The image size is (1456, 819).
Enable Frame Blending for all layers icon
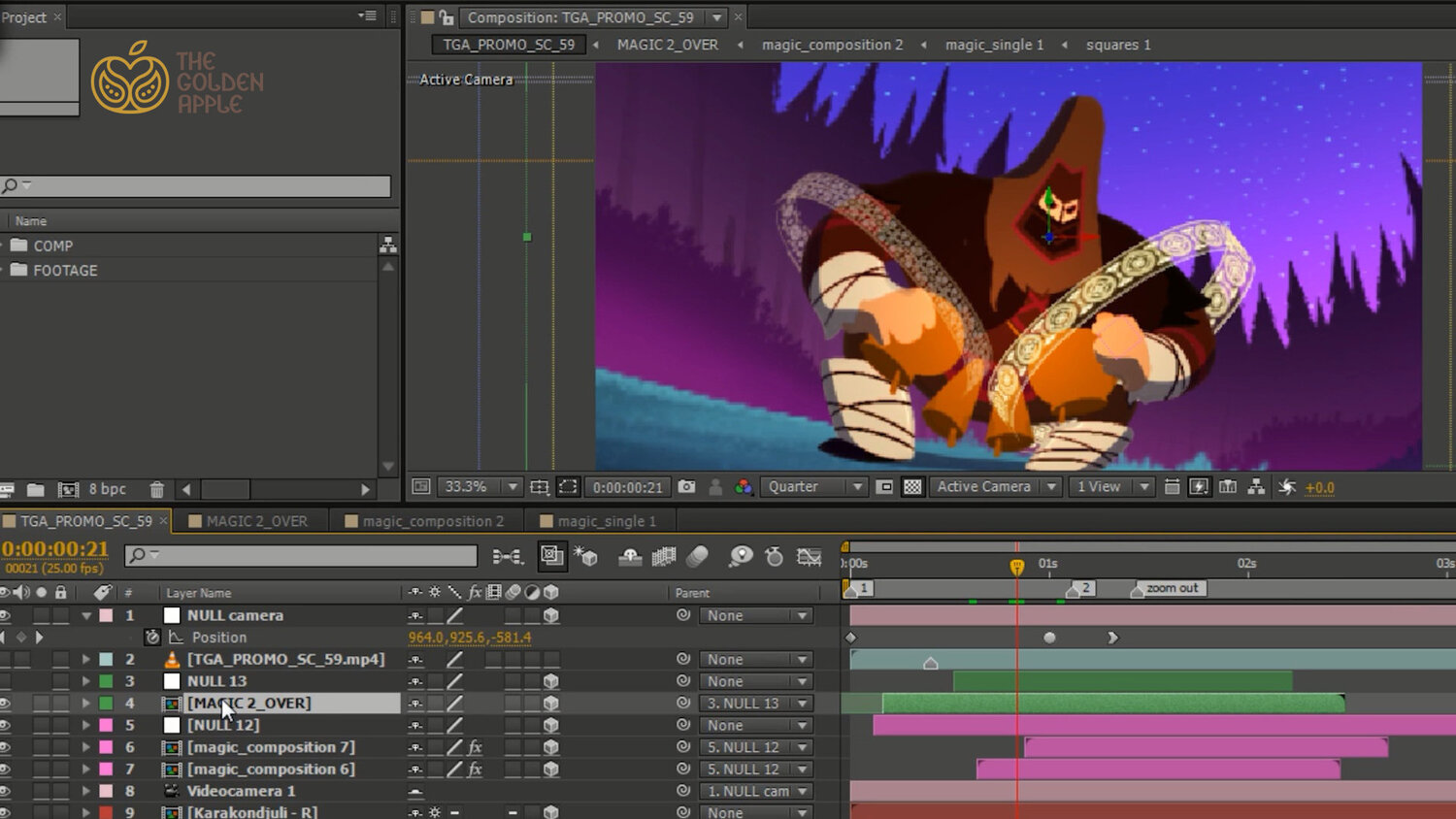pyautogui.click(x=664, y=556)
